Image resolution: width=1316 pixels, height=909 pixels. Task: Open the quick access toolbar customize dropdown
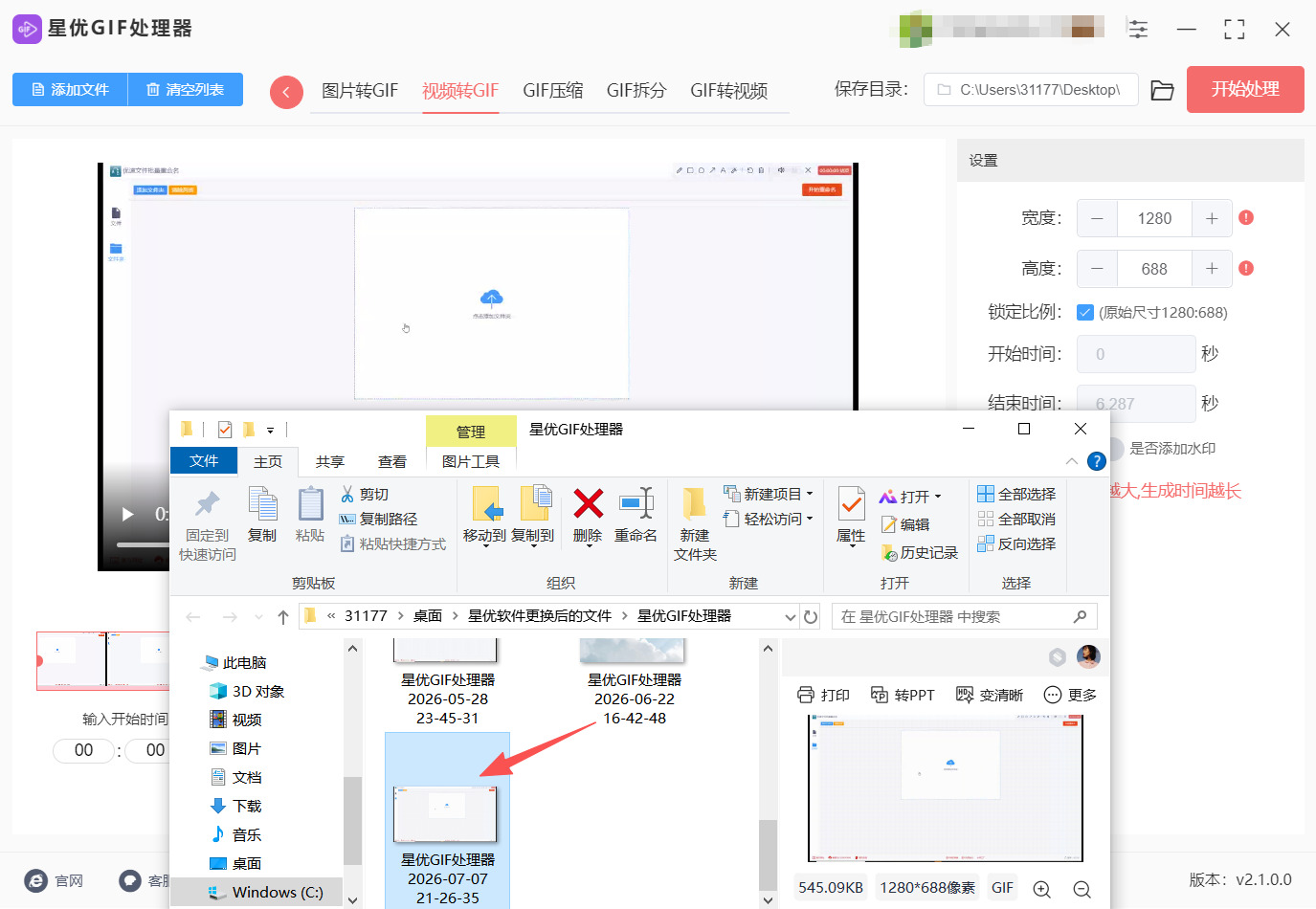click(x=271, y=431)
